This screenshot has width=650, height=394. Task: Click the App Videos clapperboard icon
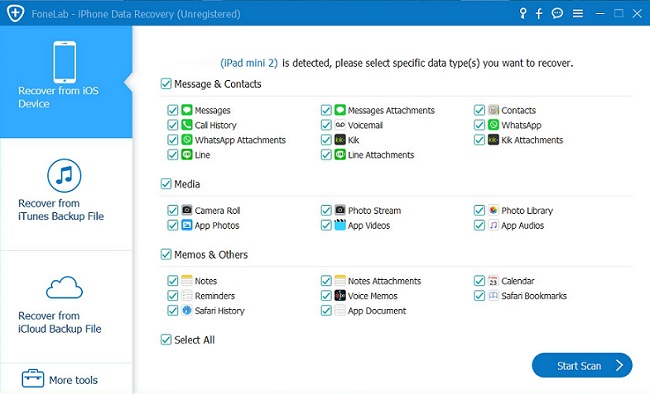(x=340, y=225)
